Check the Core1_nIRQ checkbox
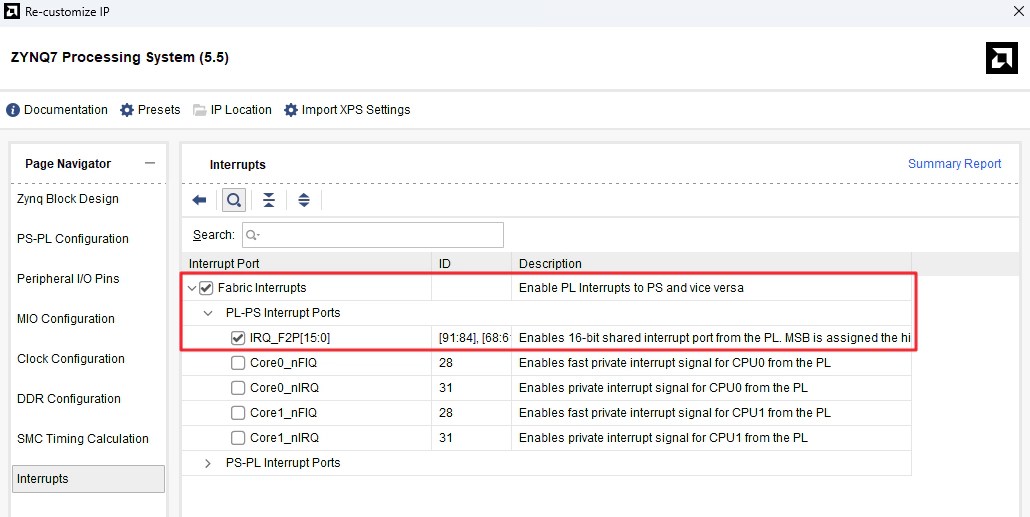Screen dimensions: 1030x517 pos(238,438)
